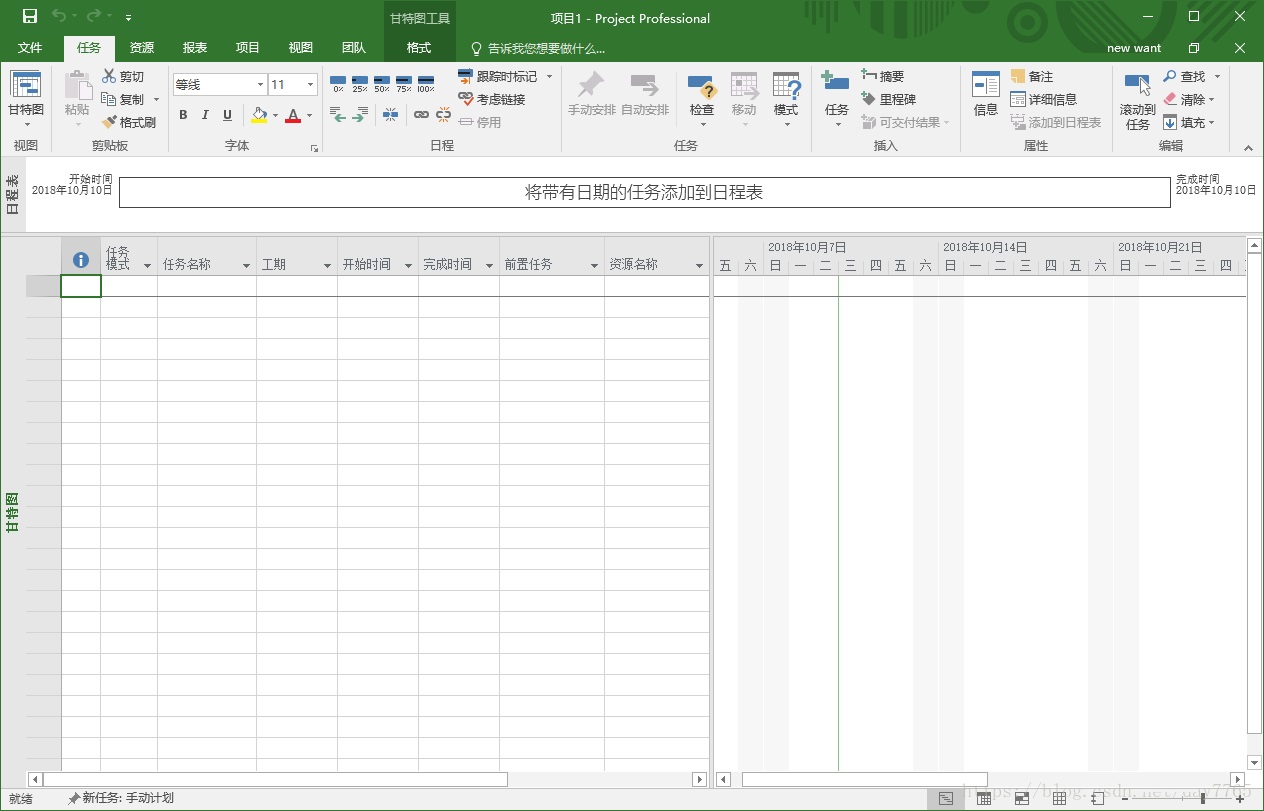Open font size dropdown
Viewport: 1264px width, 811px height.
[312, 85]
